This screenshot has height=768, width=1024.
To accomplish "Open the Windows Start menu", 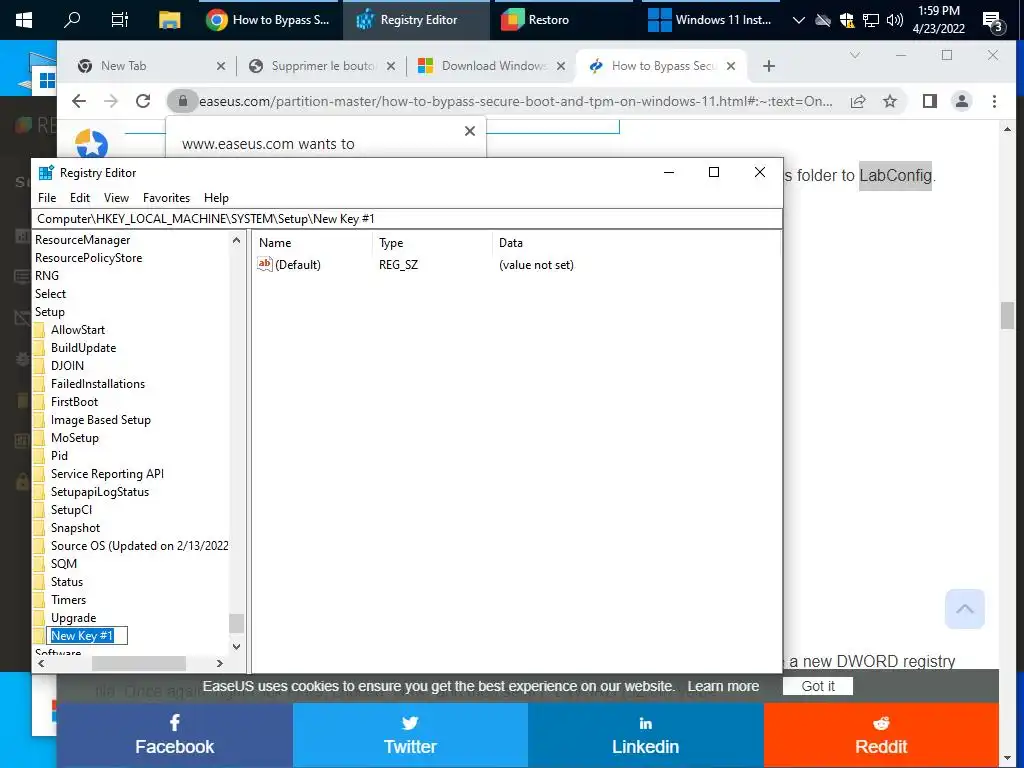I will [x=24, y=20].
